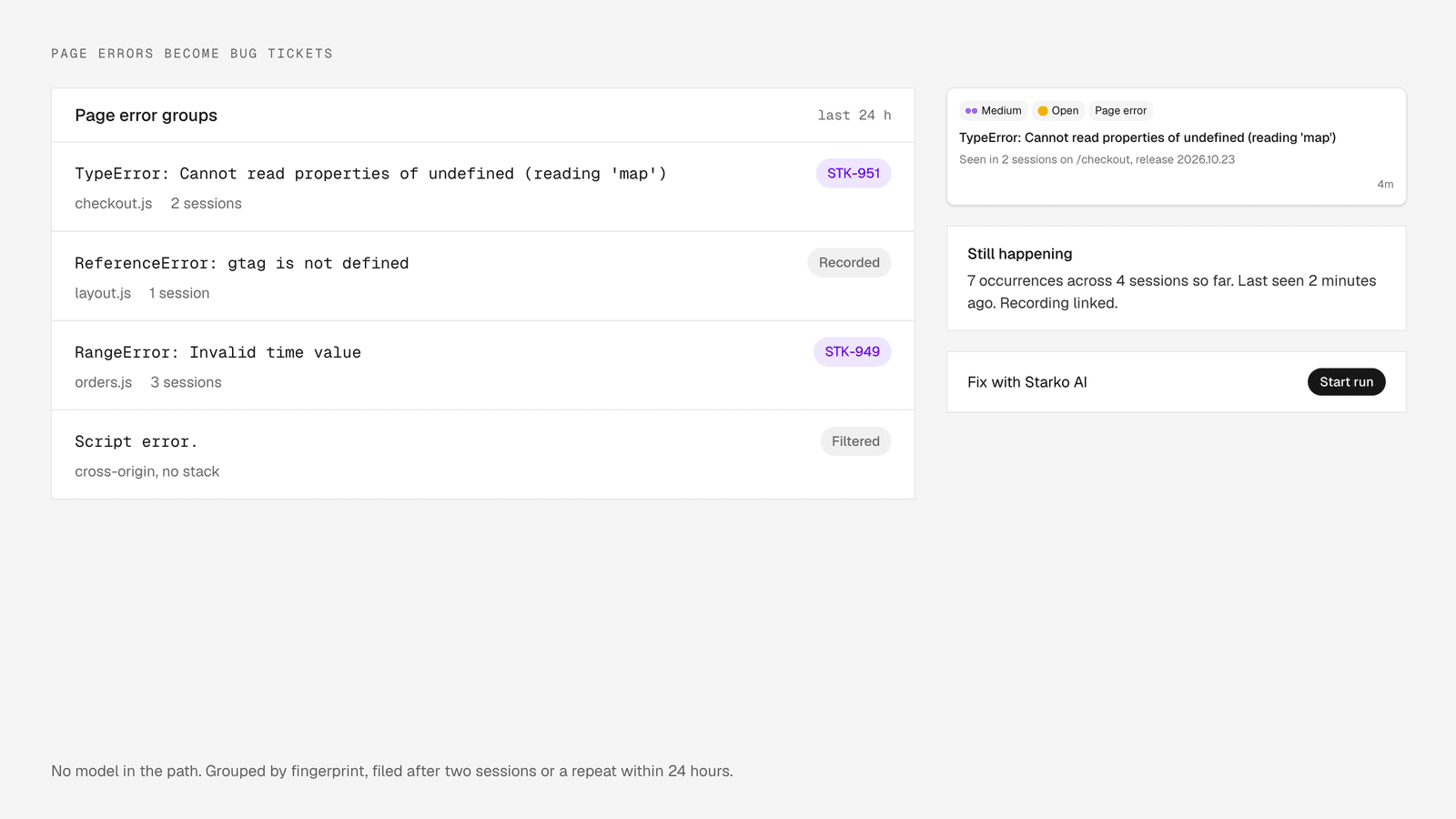The height and width of the screenshot is (819, 1456).
Task: Click the Filtered status badge
Action: (x=855, y=441)
